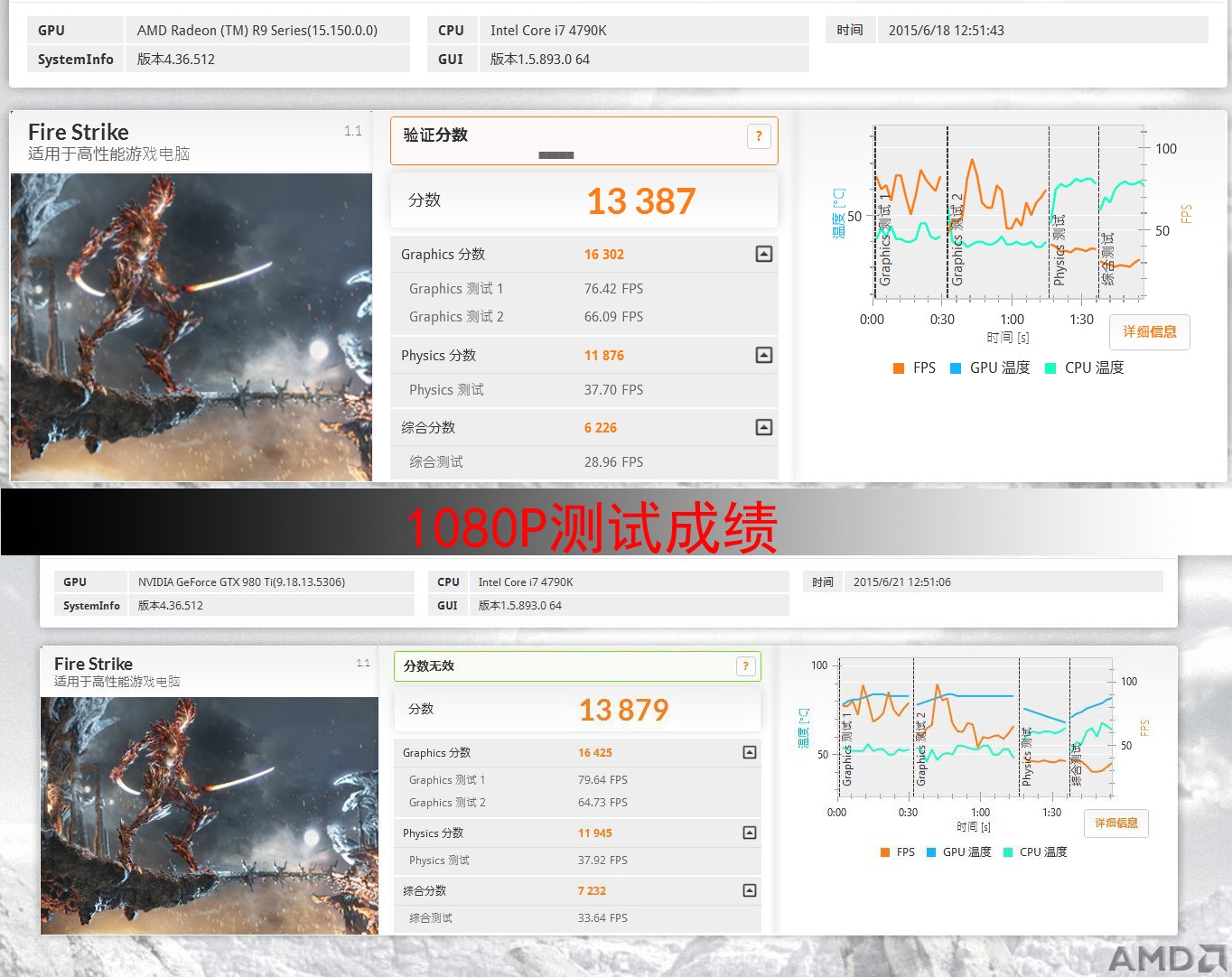
Task: Click the top chart's performance graph area
Action: coord(1008,212)
